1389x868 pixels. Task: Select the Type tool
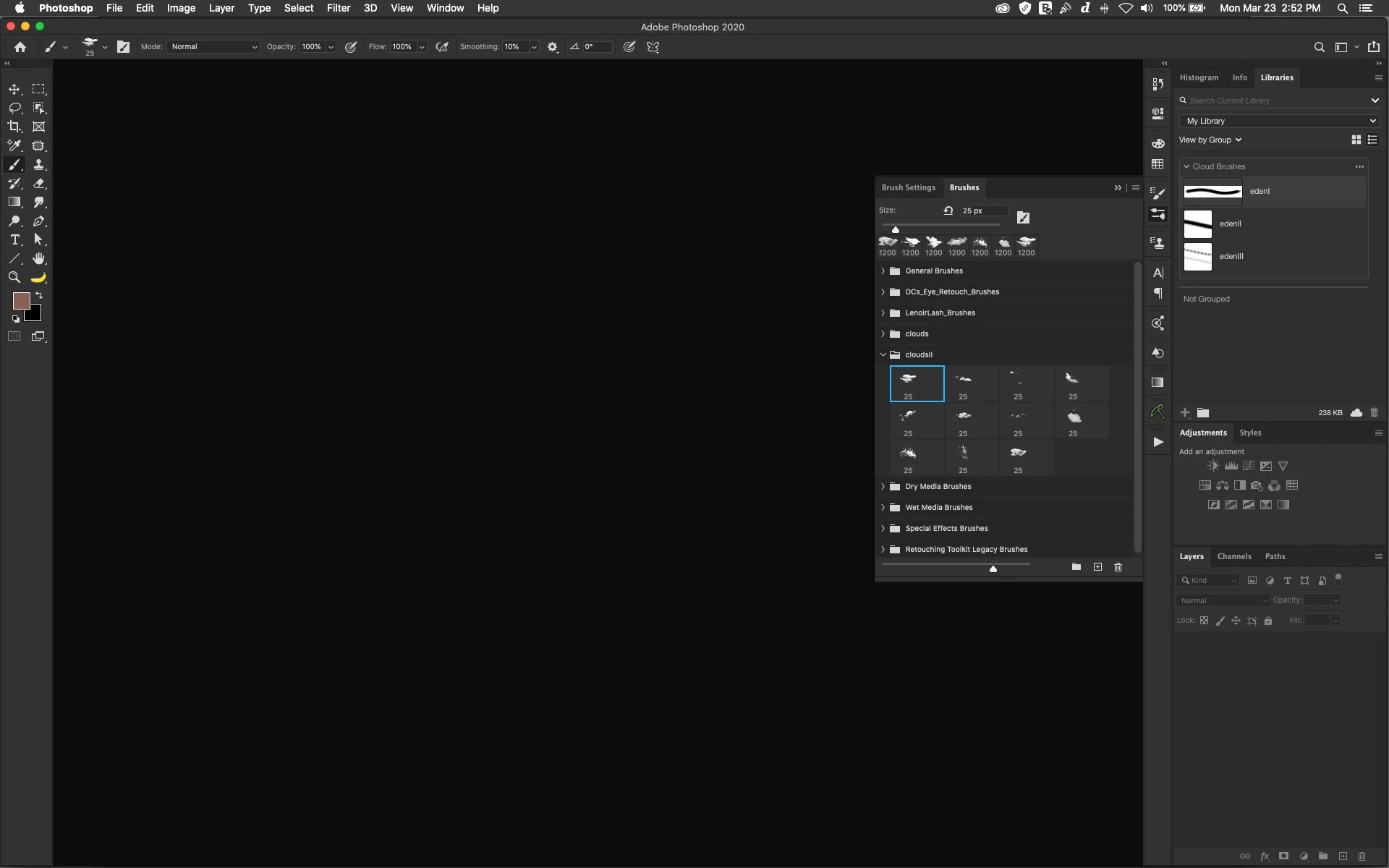pyautogui.click(x=14, y=239)
